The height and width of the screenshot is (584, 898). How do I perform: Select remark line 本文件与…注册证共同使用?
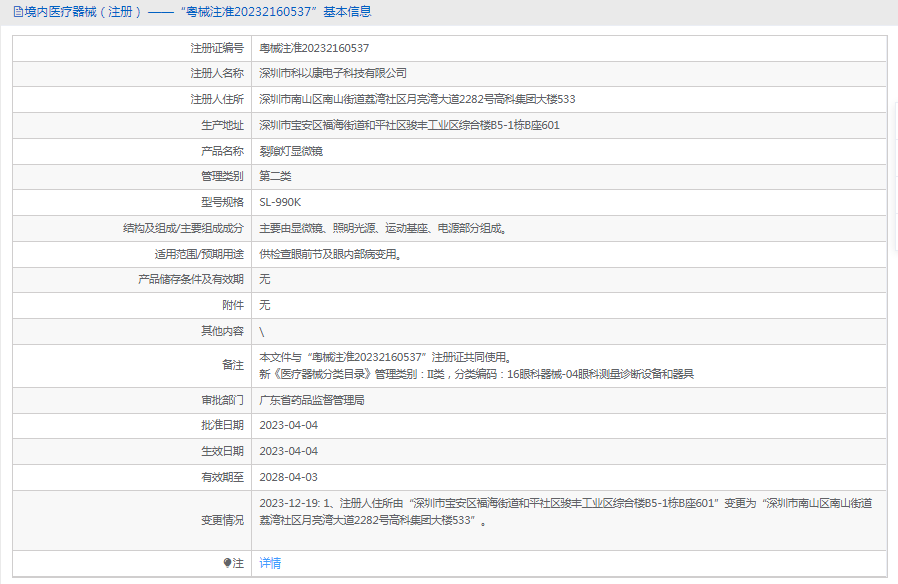click(x=385, y=357)
